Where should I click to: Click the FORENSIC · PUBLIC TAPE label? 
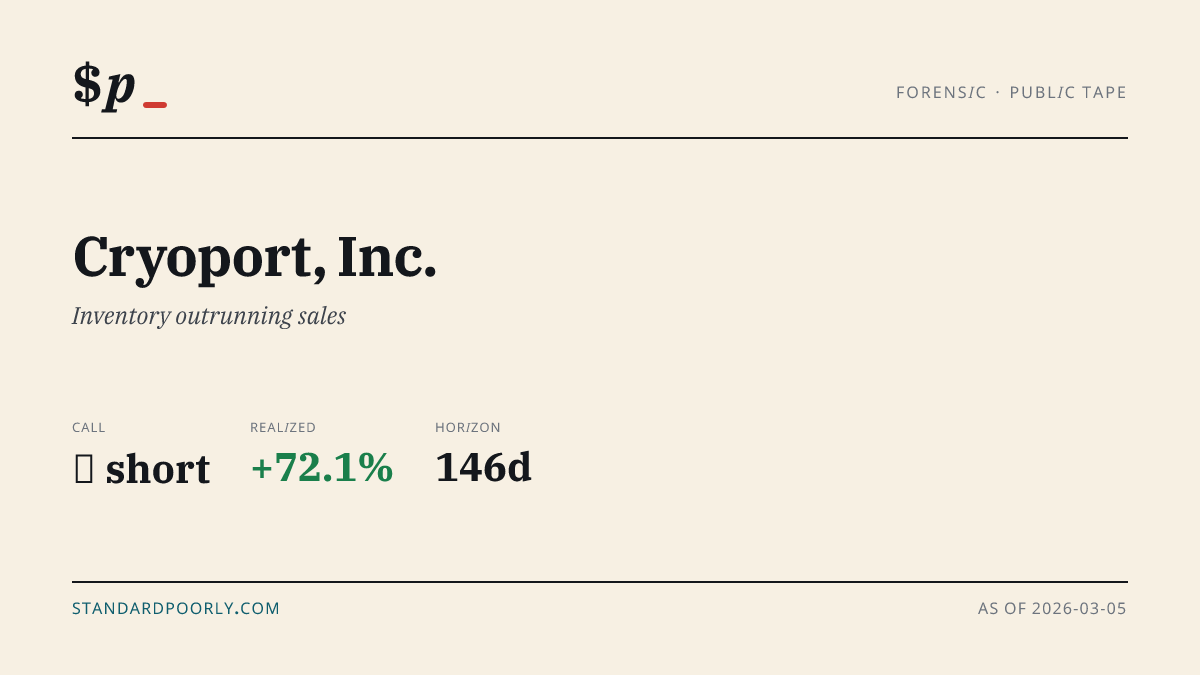click(x=1011, y=92)
